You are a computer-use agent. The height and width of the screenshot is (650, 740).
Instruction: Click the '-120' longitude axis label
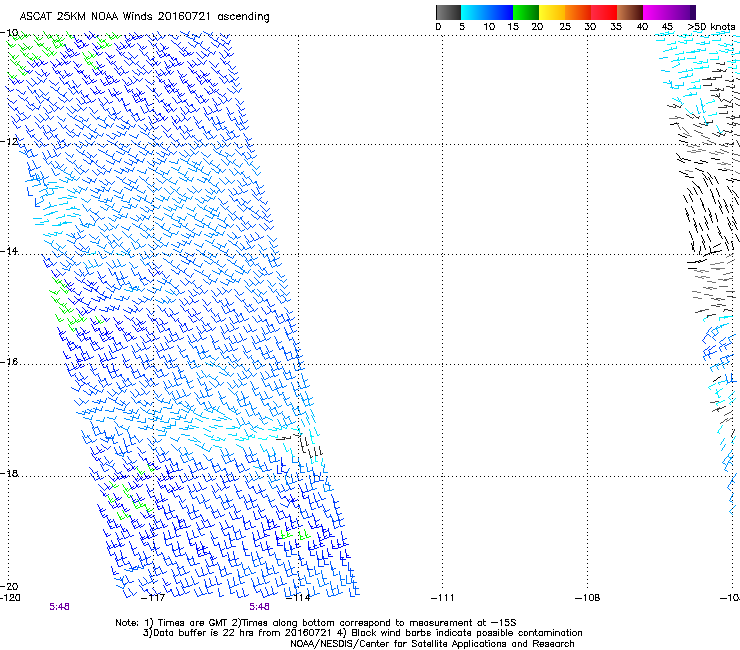point(10,598)
